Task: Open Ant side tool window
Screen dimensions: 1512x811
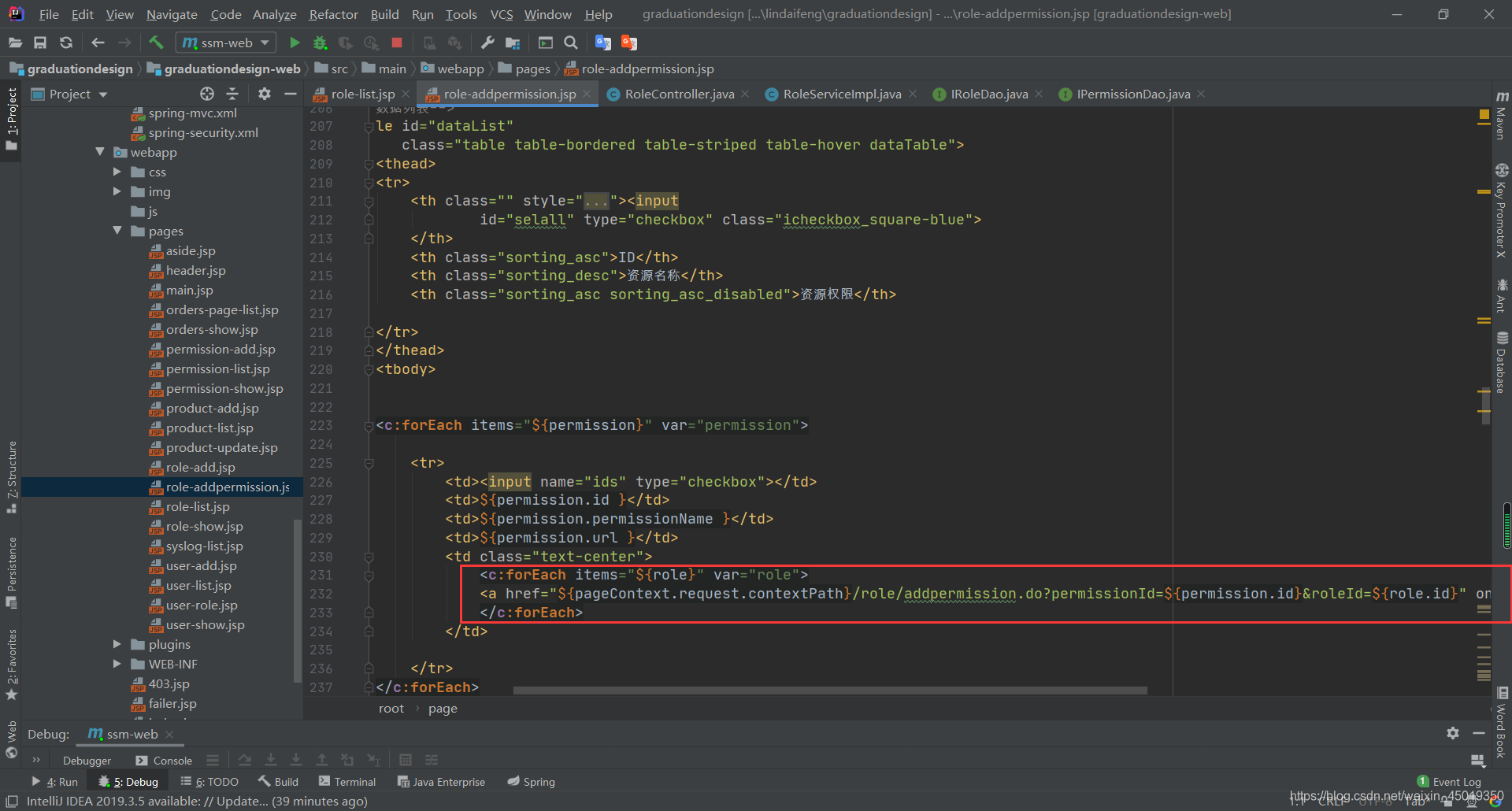Action: coord(1502,296)
